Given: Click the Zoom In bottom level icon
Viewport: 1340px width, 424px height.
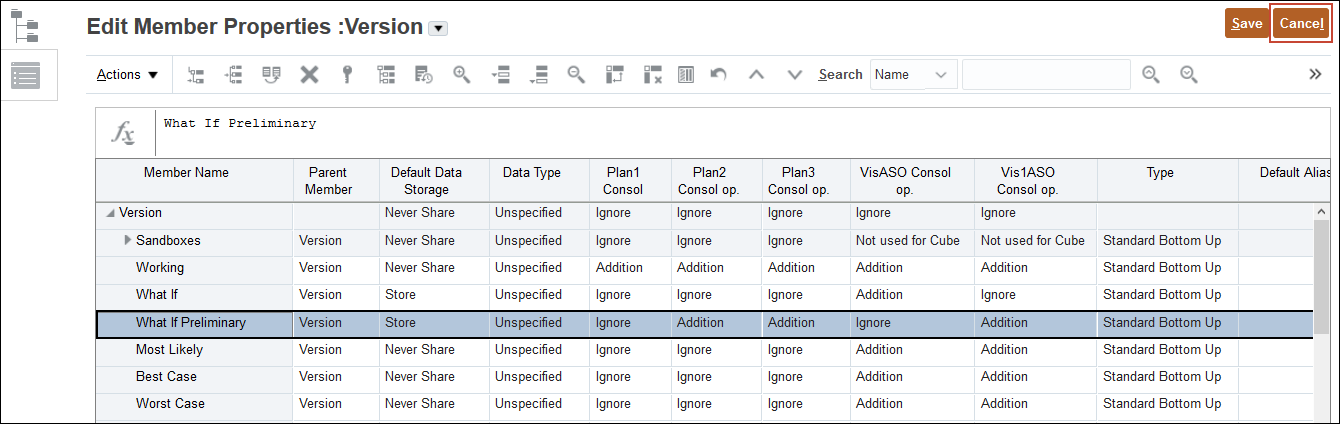Looking at the screenshot, I should [x=538, y=74].
